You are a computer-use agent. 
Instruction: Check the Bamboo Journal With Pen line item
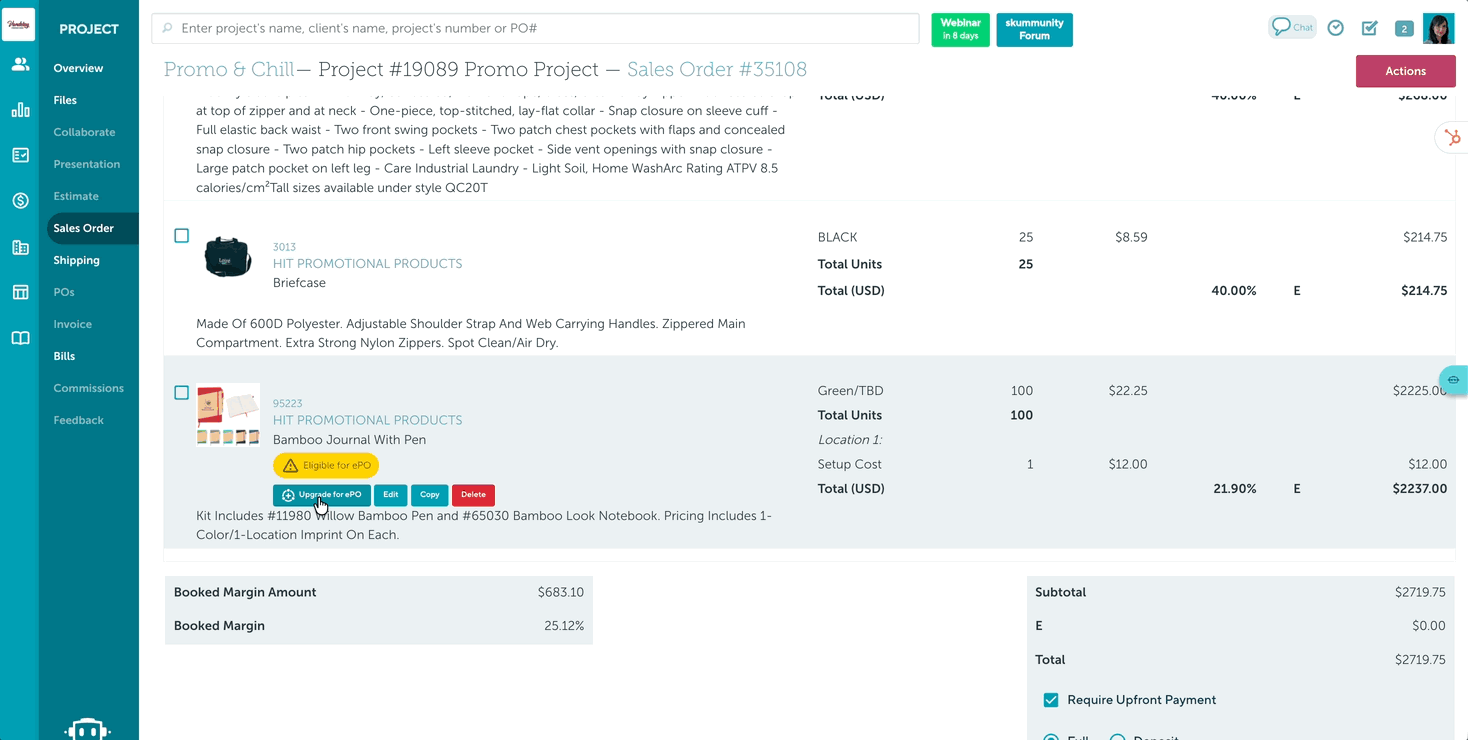tap(181, 393)
